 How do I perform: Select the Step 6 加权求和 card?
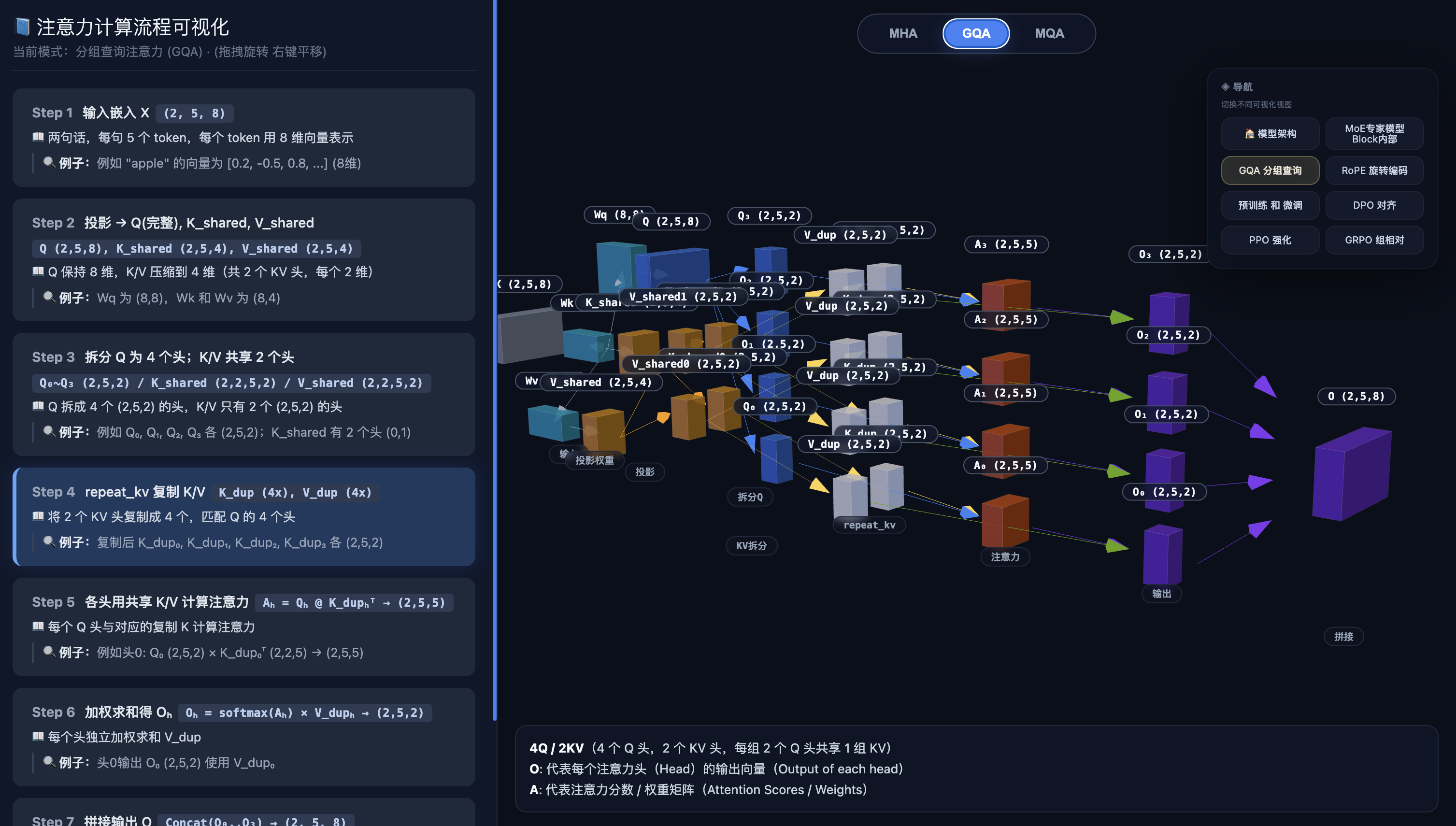click(244, 737)
